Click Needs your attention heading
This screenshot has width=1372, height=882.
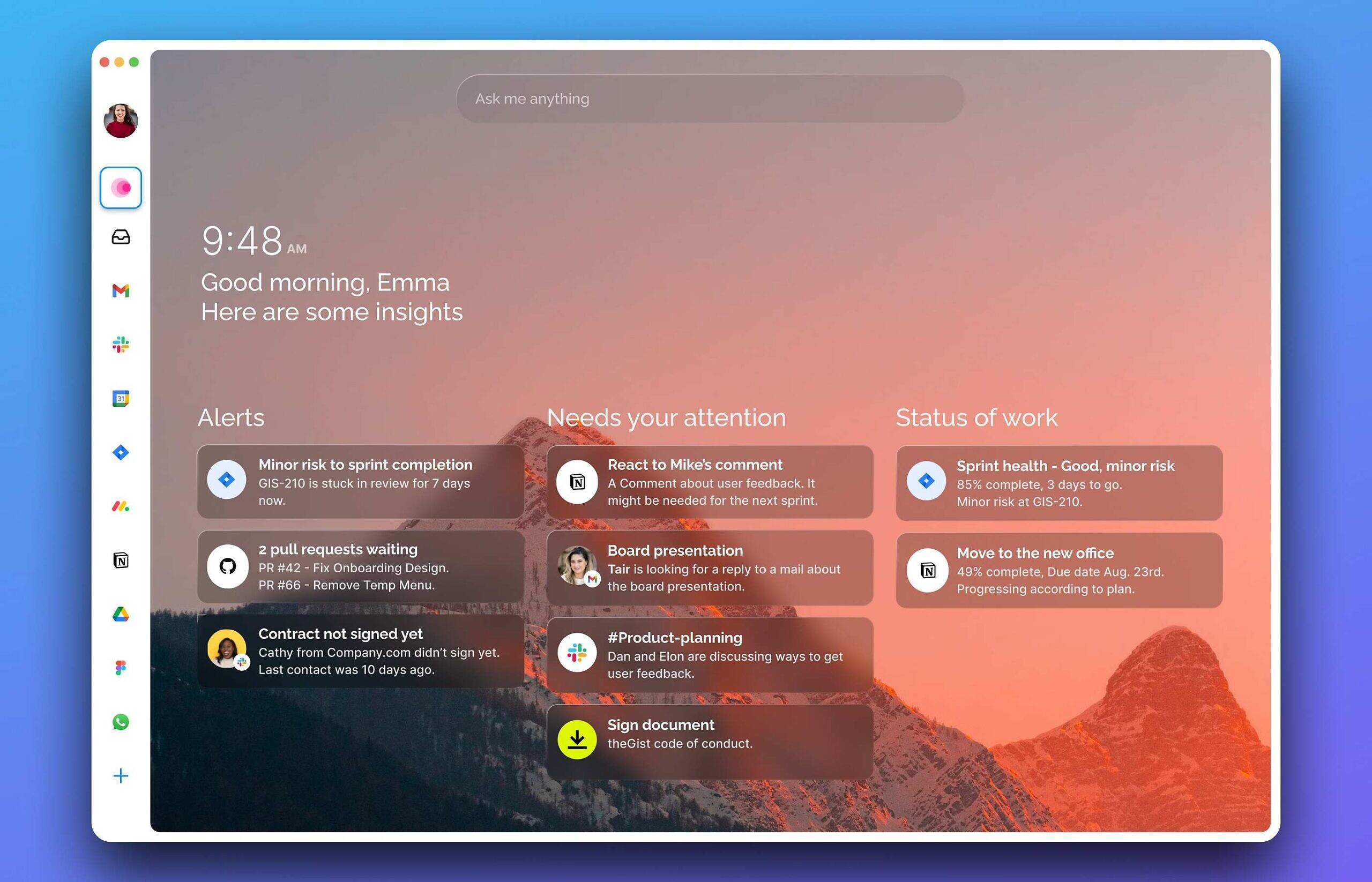tap(666, 417)
